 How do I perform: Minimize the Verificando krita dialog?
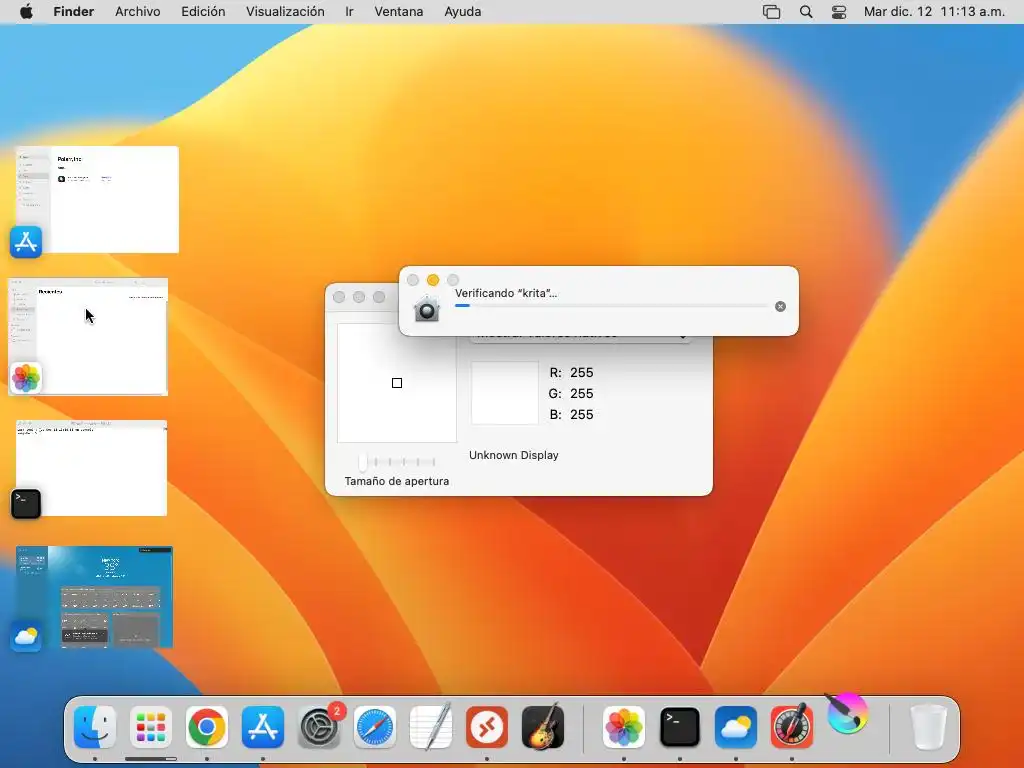click(x=433, y=280)
